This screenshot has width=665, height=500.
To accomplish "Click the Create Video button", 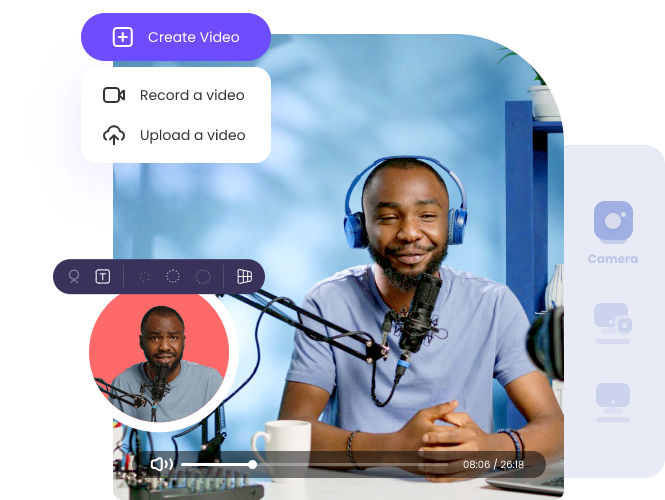I will click(x=176, y=37).
